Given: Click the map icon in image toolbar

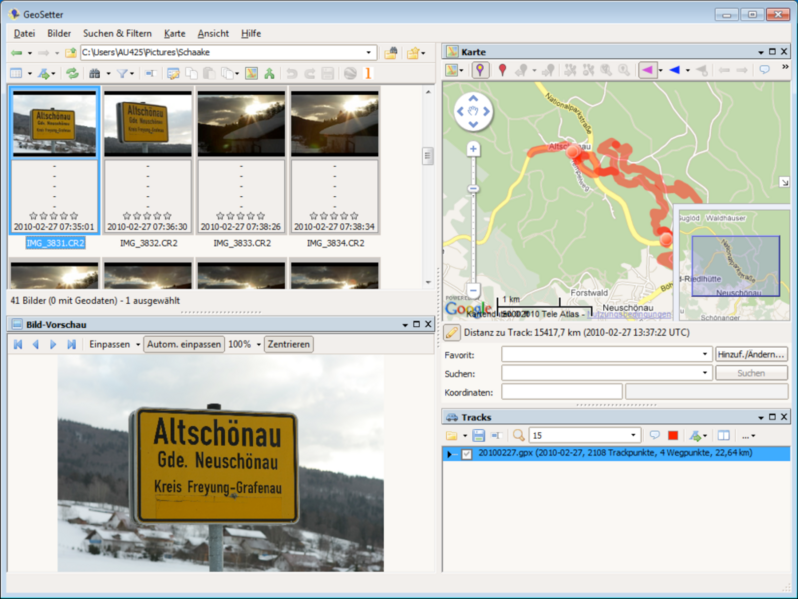Looking at the screenshot, I should (251, 73).
